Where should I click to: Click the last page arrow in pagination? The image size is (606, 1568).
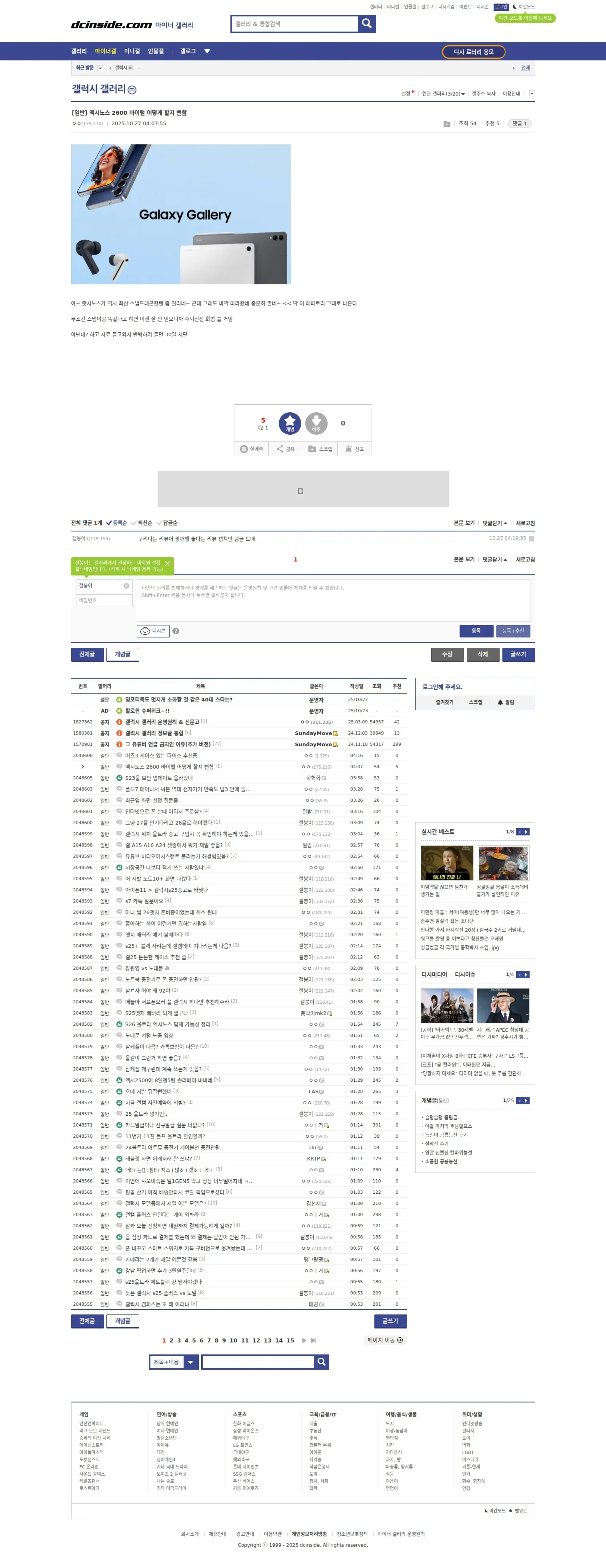[x=313, y=1340]
